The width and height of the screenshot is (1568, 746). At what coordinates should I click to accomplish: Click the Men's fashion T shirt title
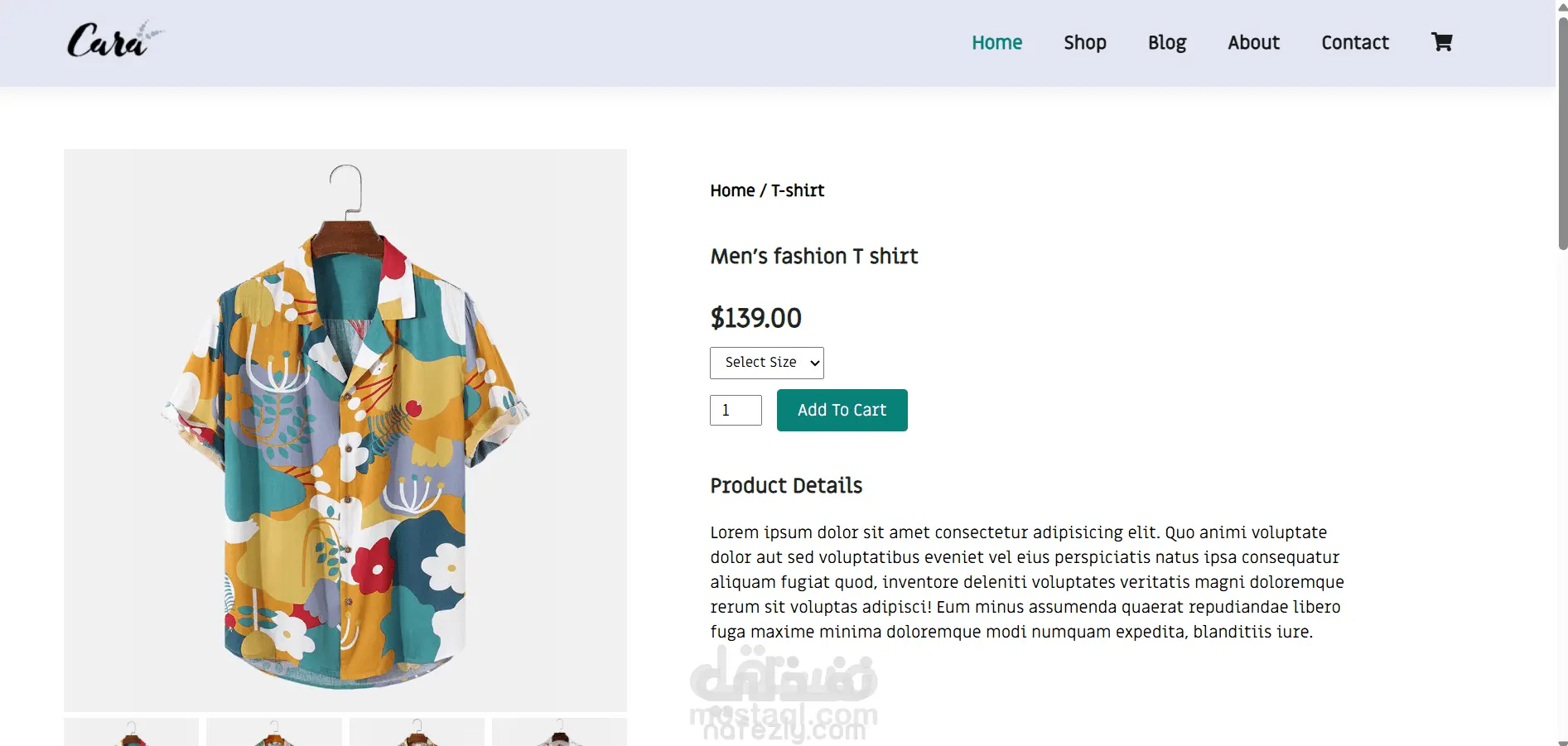(x=813, y=257)
